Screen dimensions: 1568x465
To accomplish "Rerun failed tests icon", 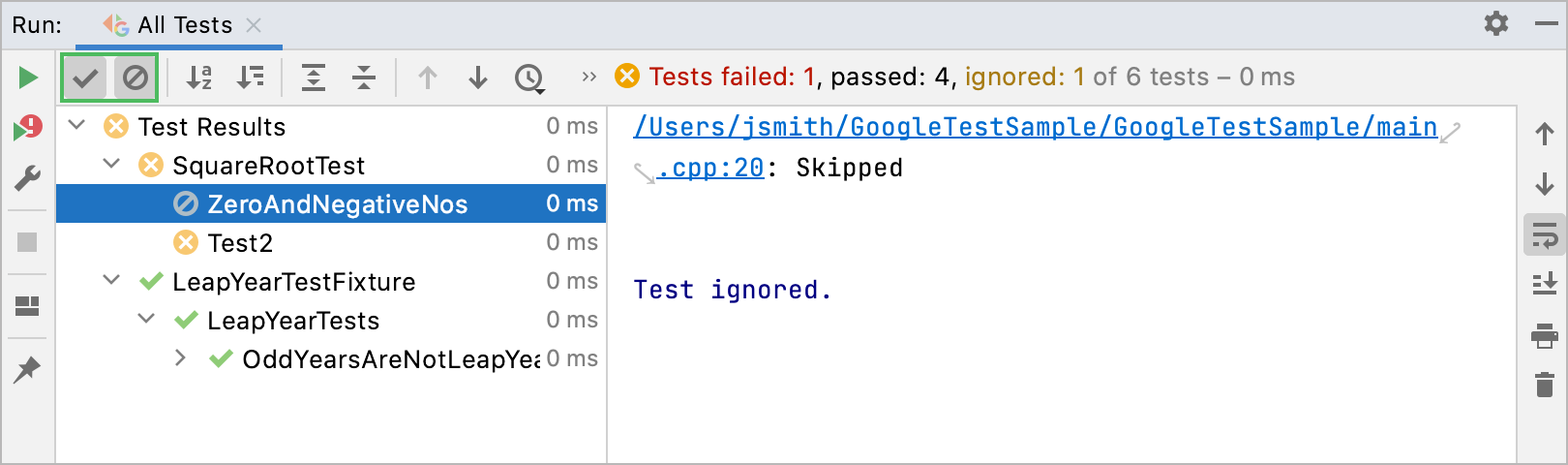I will [x=28, y=128].
